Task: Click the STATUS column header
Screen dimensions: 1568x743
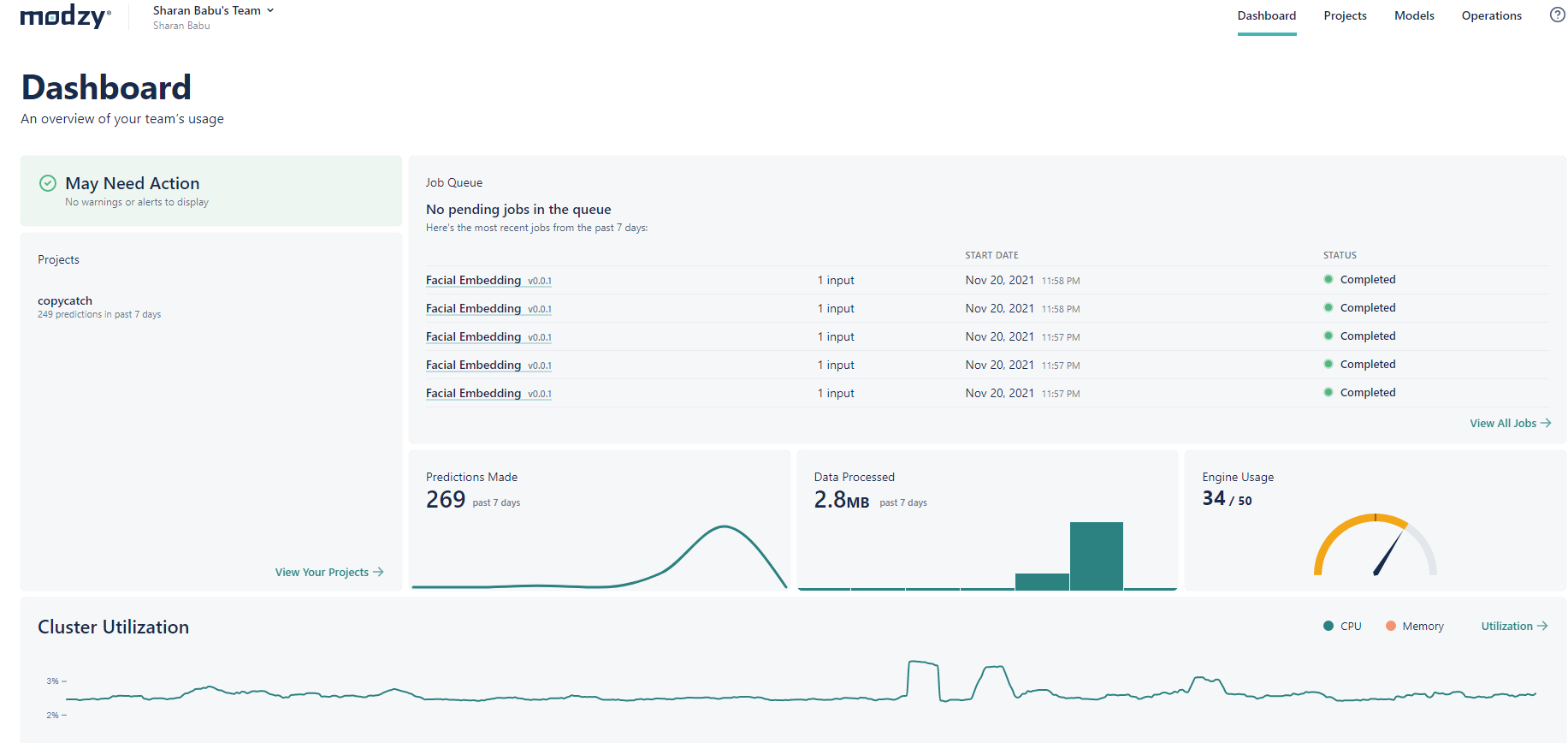Action: pos(1340,255)
